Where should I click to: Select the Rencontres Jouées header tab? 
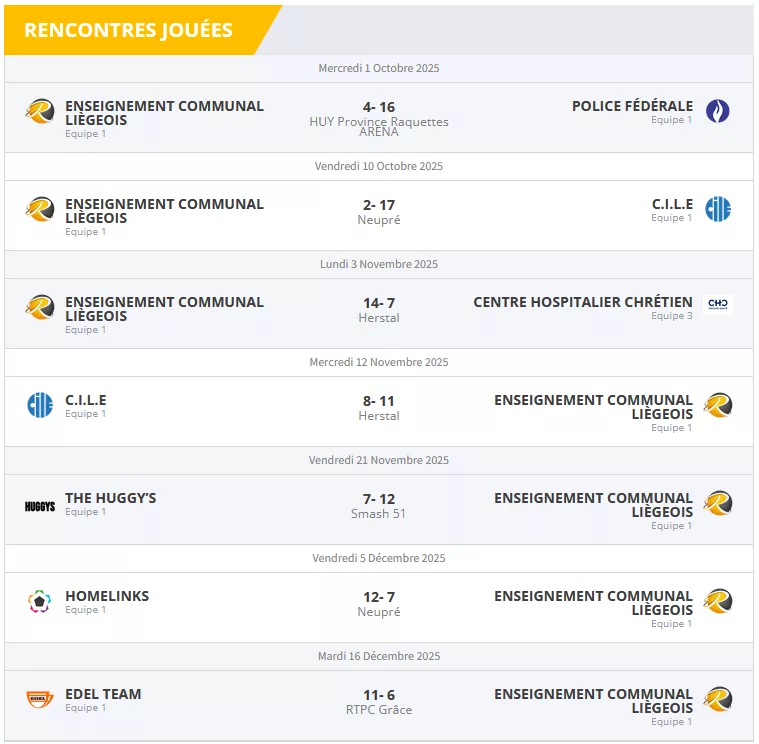click(128, 30)
